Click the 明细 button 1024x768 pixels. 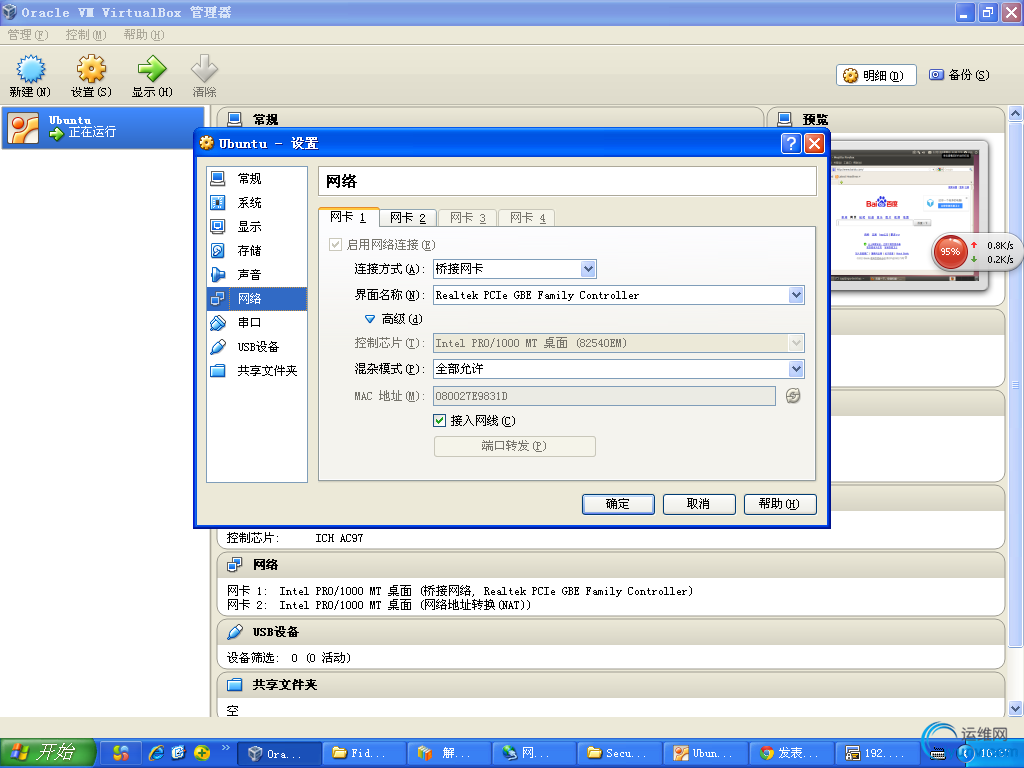coord(876,75)
